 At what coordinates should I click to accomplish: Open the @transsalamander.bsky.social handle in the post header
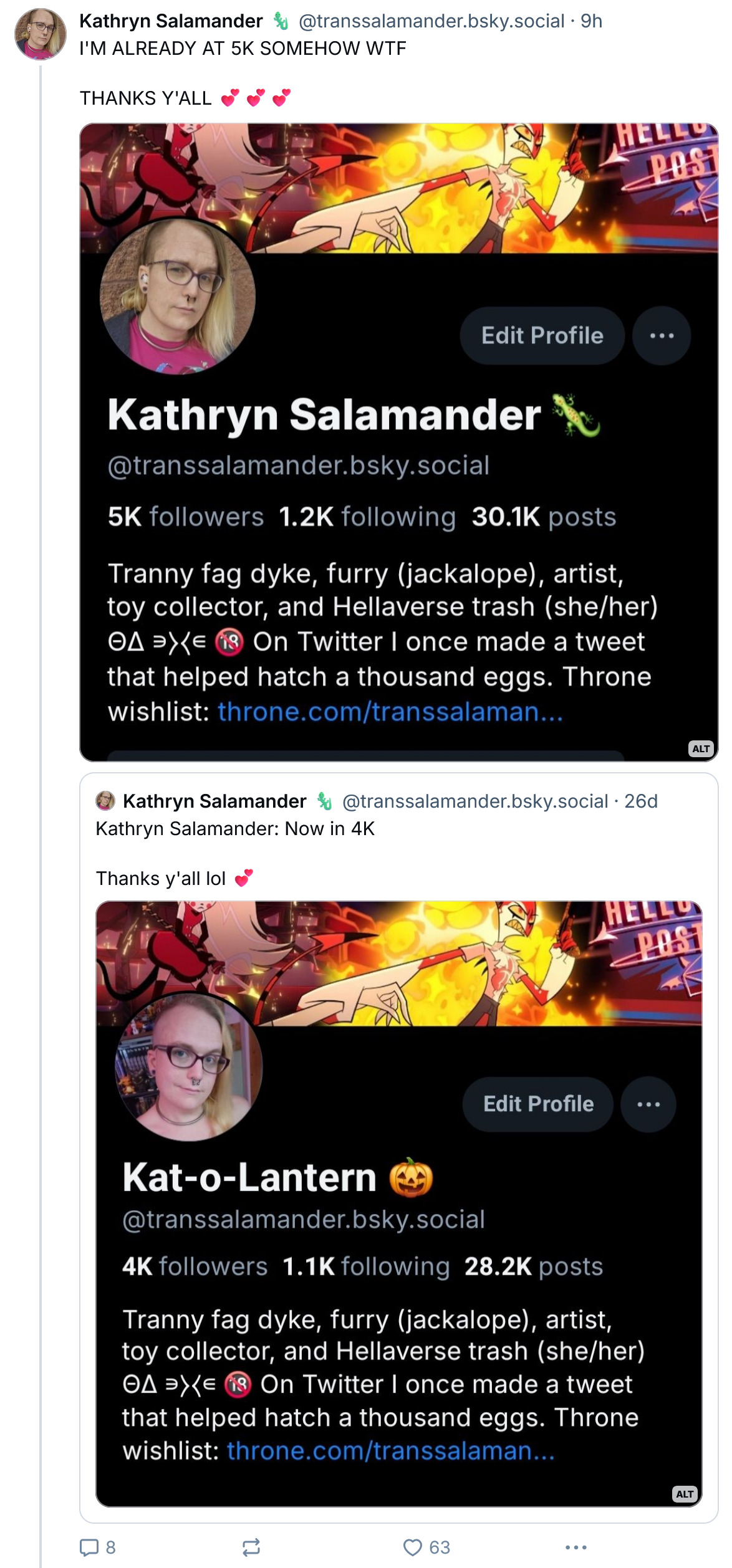coord(431,21)
